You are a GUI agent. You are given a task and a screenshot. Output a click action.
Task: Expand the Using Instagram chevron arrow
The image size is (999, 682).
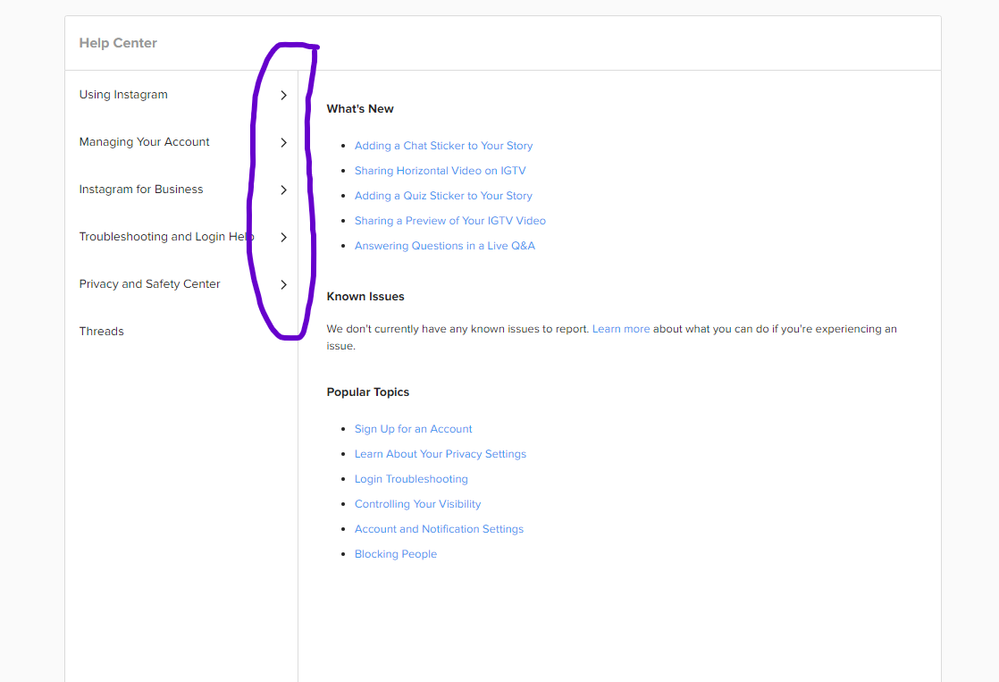click(284, 95)
